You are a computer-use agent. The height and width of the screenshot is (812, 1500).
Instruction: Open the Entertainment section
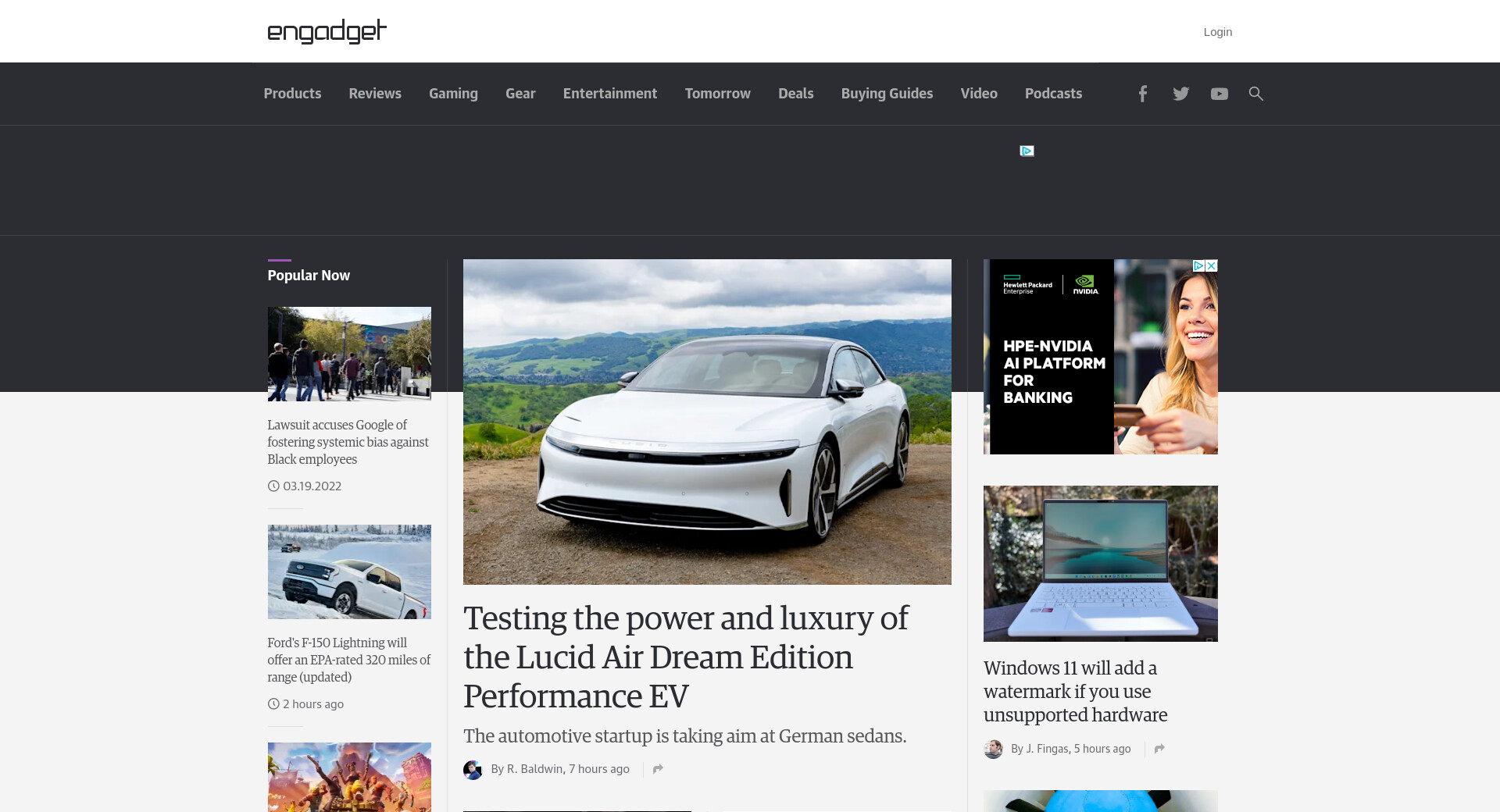pos(610,94)
